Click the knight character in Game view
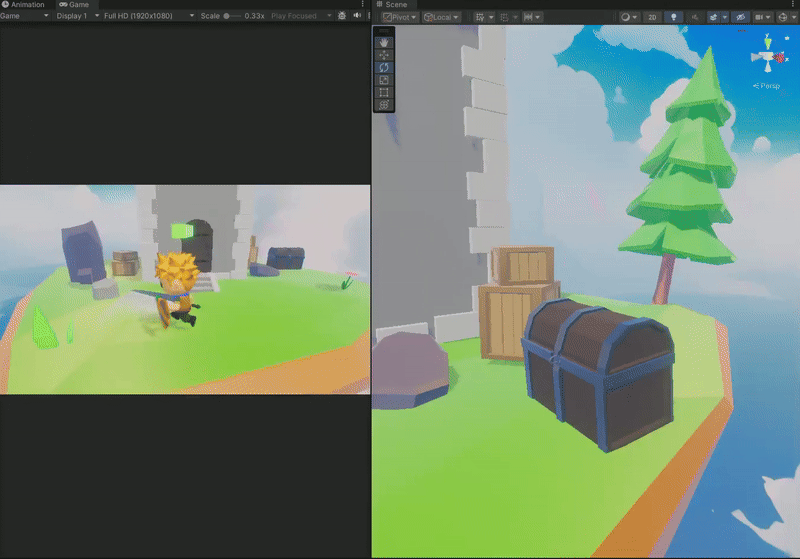This screenshot has width=800, height=559. coord(175,290)
